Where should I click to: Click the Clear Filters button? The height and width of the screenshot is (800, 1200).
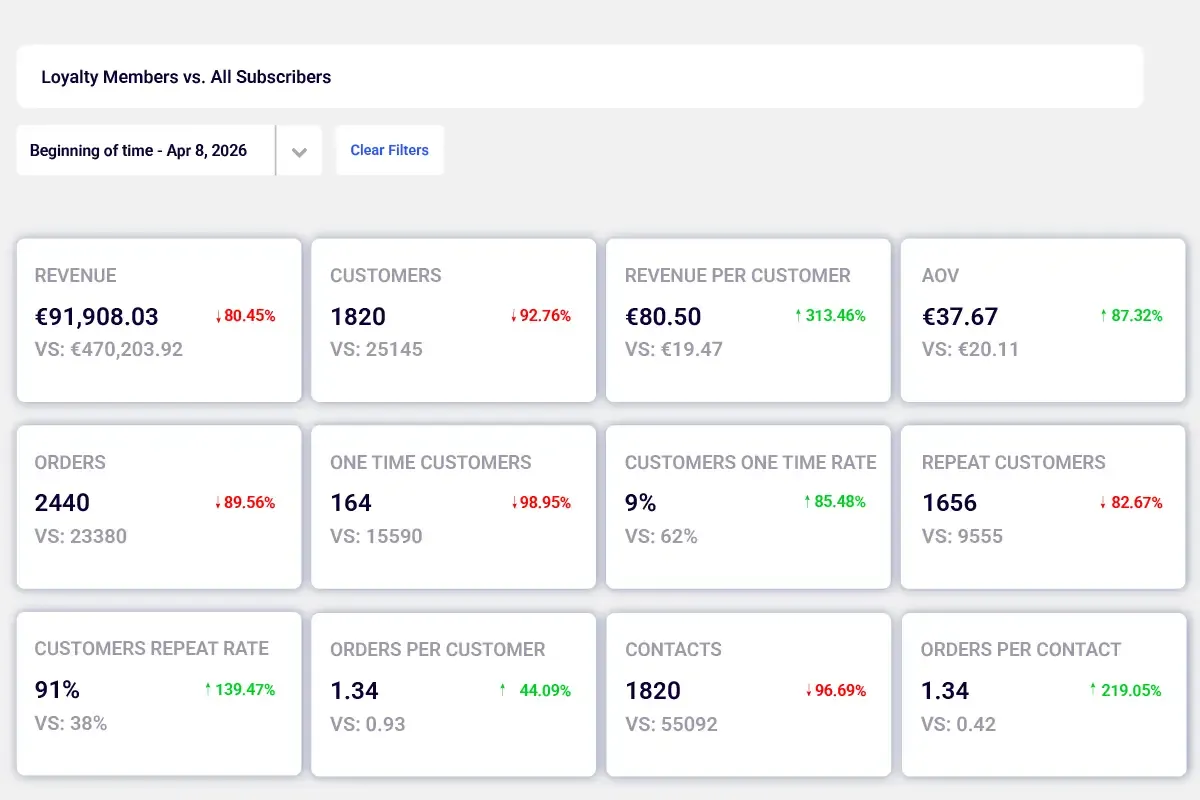pyautogui.click(x=389, y=150)
